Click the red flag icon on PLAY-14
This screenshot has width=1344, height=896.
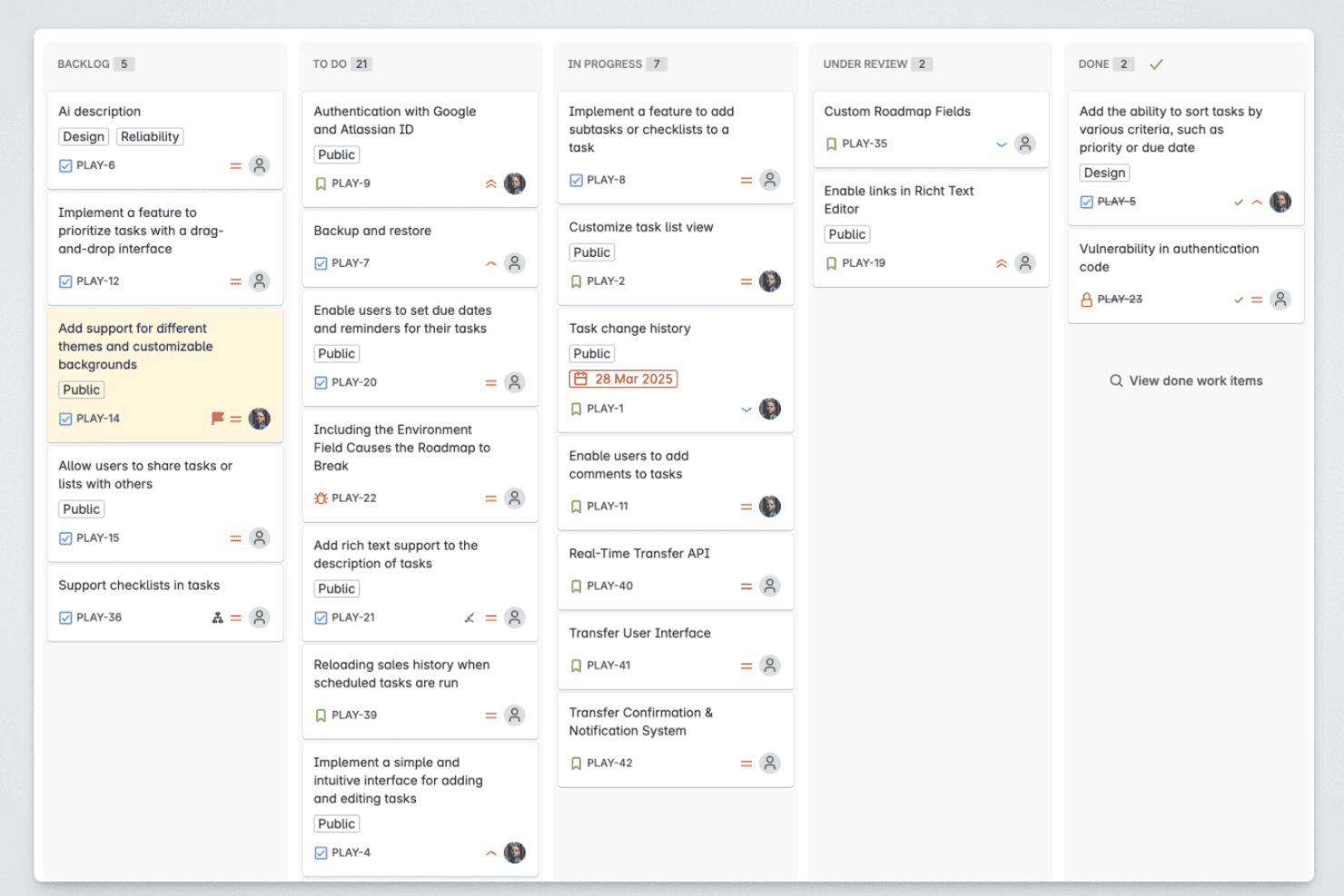[x=218, y=418]
